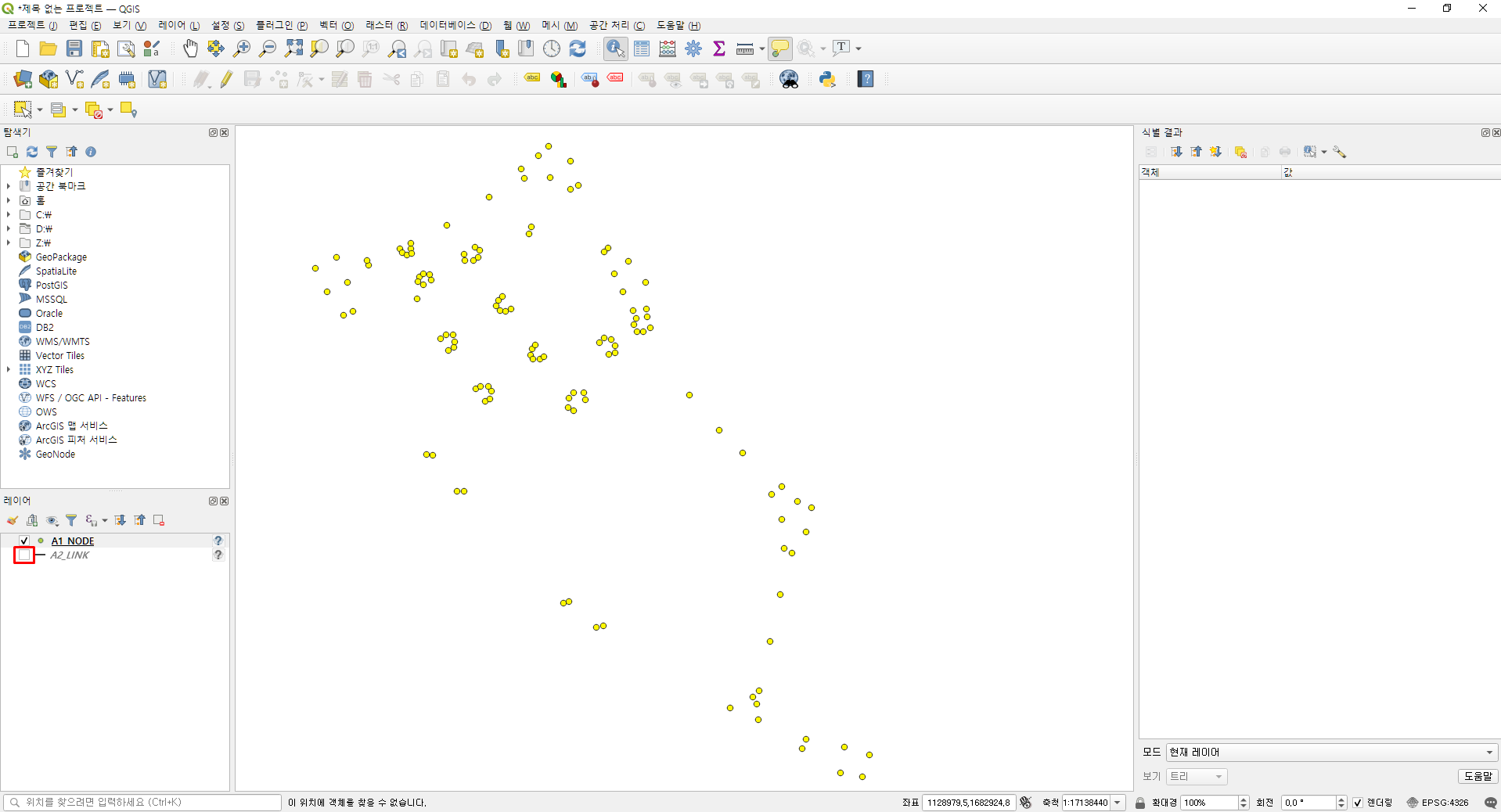Select the Zoom In magnifier tool
The width and height of the screenshot is (1501, 812).
[242, 49]
